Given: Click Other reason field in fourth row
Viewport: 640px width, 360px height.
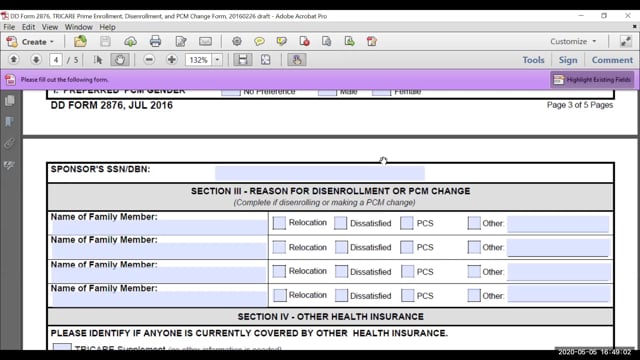Looking at the screenshot, I should tap(559, 294).
